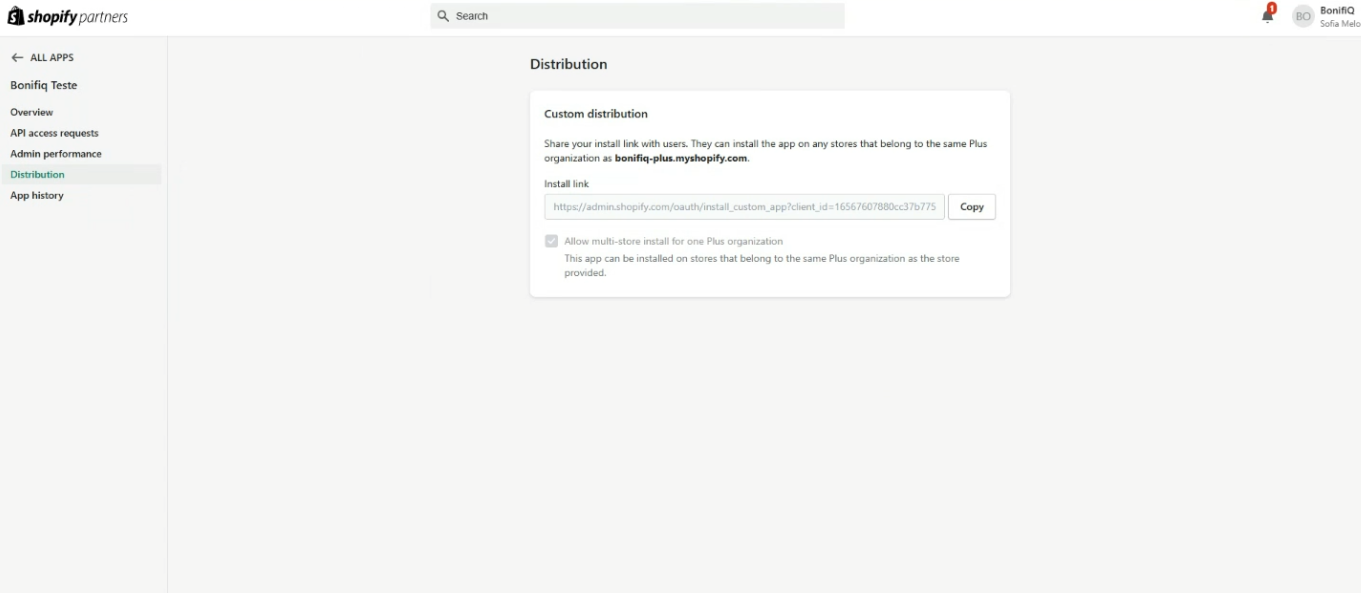Click the Install link label

pos(566,184)
